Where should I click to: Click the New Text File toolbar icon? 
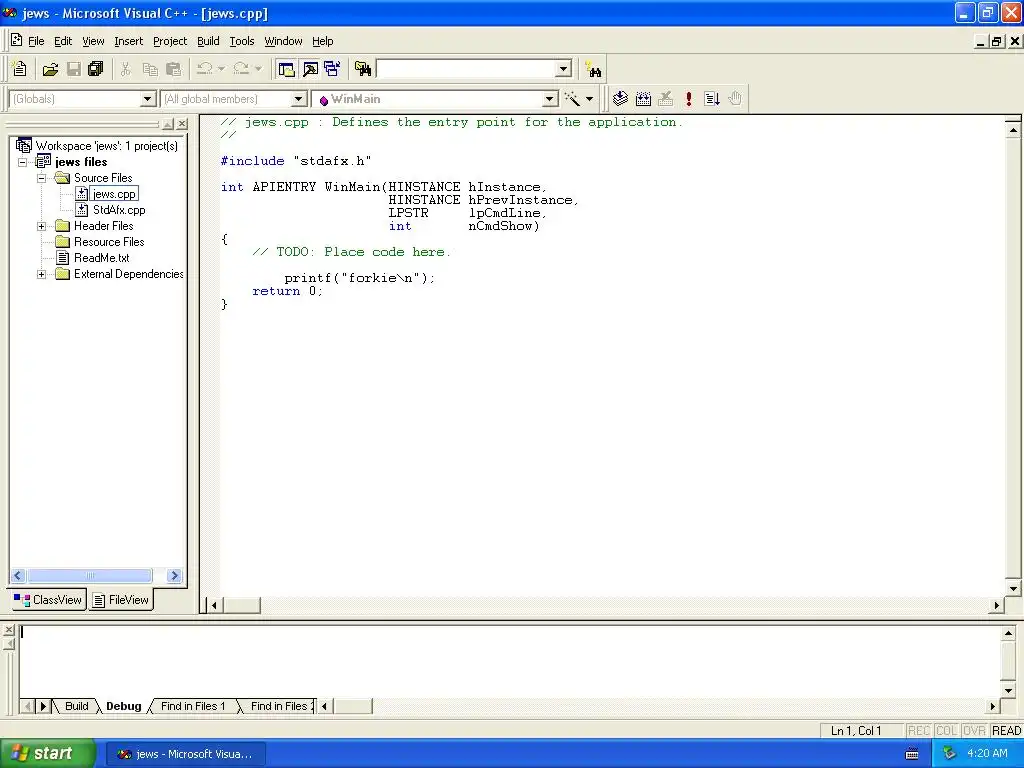click(x=20, y=69)
